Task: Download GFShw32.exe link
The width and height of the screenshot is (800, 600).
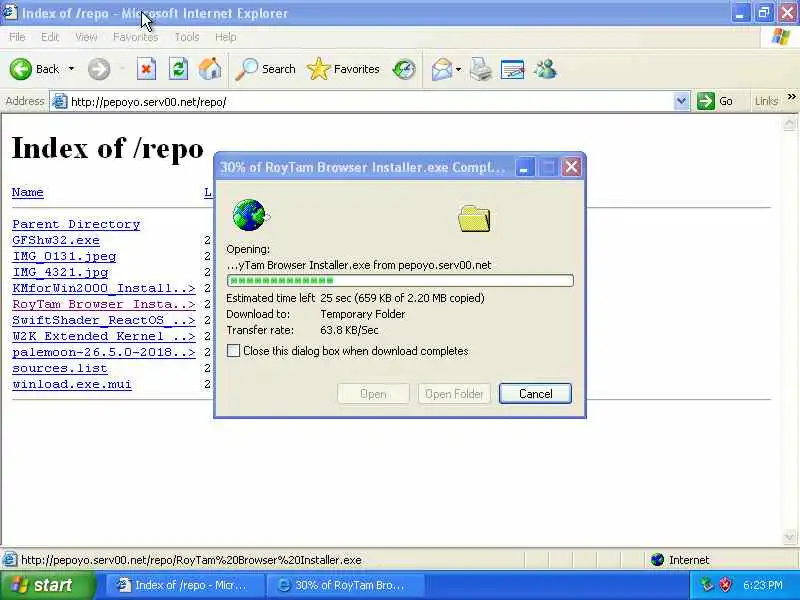Action: (x=56, y=240)
